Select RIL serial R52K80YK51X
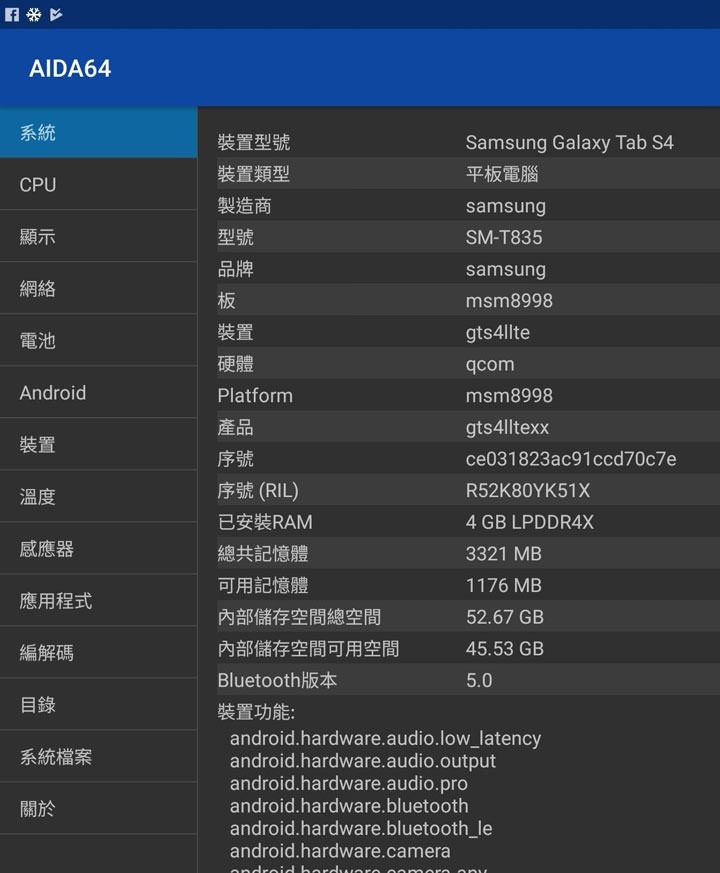720x873 pixels. coord(528,491)
